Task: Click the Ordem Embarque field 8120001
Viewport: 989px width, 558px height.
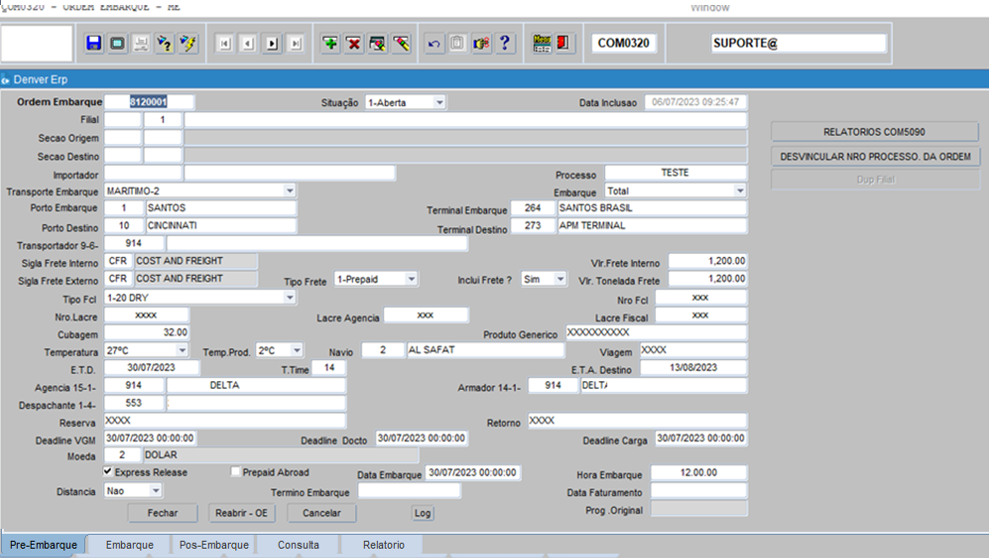Action: [x=149, y=102]
